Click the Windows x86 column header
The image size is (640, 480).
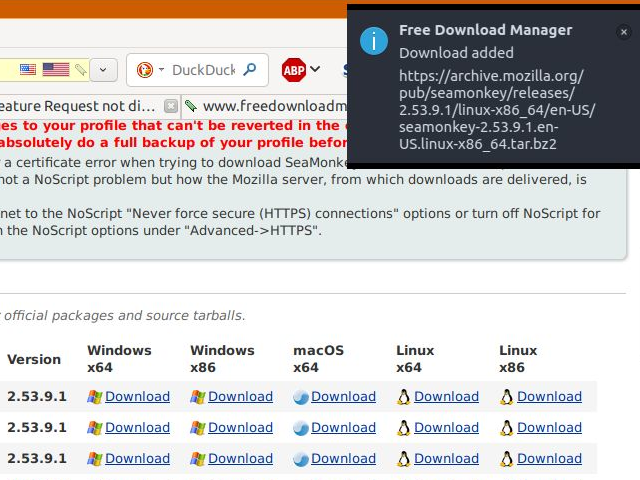point(222,359)
